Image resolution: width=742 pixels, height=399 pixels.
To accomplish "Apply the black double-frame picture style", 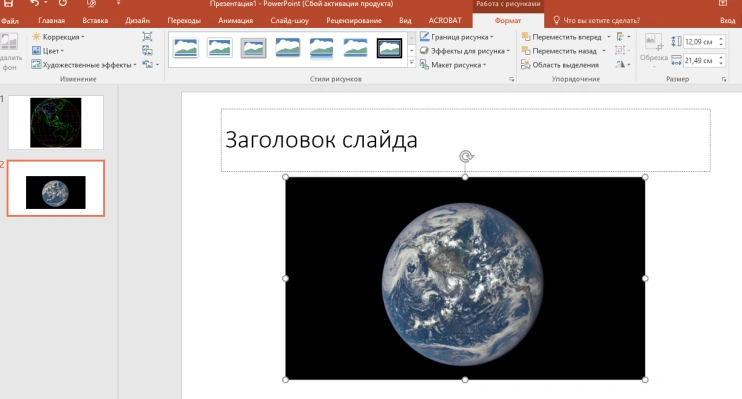I will point(389,48).
